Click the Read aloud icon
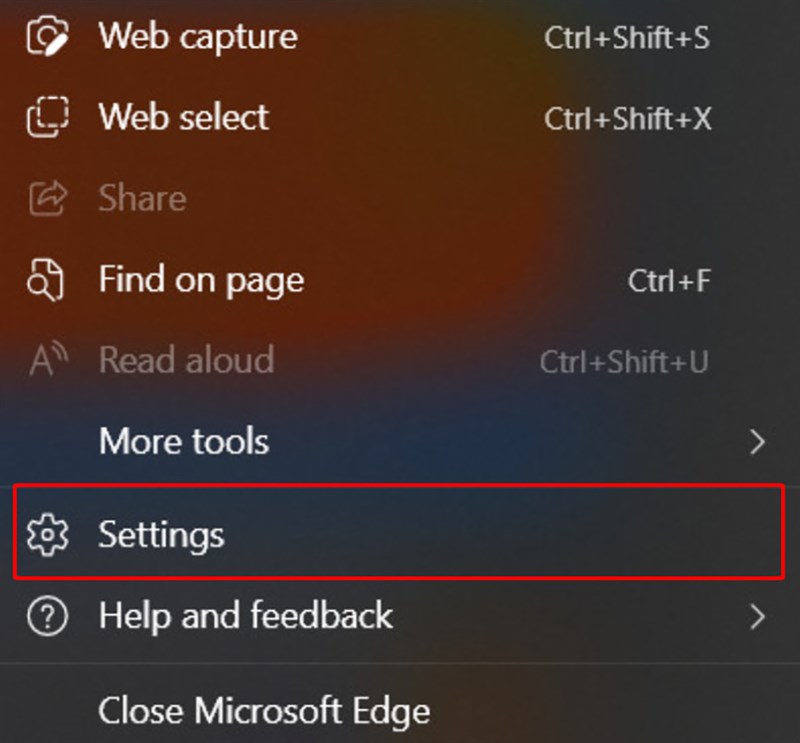Viewport: 800px width, 743px height. tap(44, 359)
